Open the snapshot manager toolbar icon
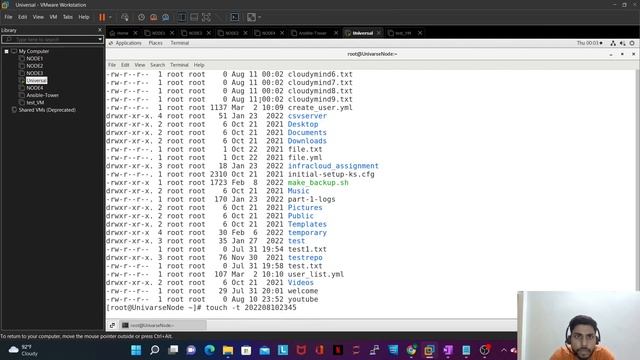 (166, 17)
